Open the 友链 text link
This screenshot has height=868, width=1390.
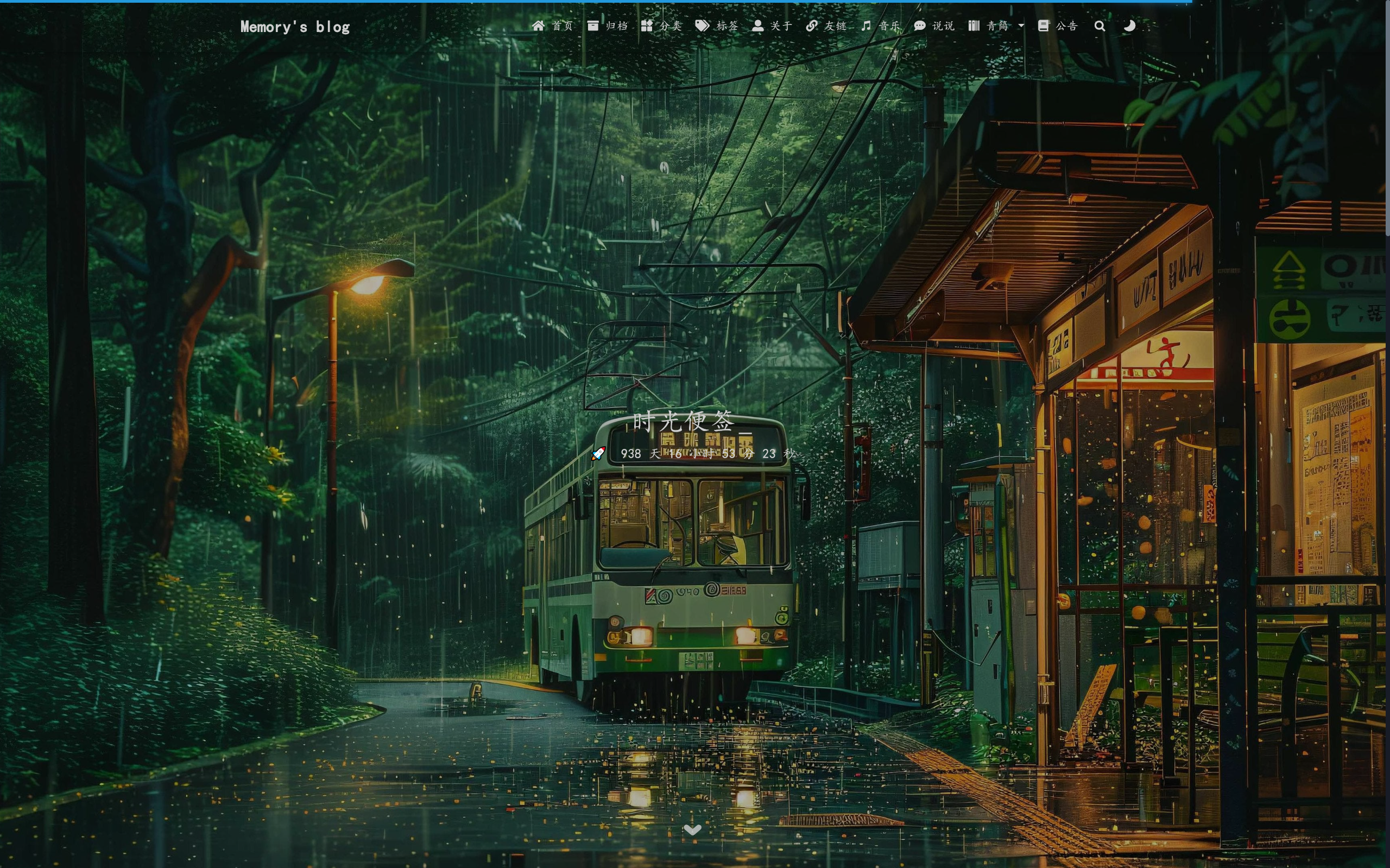[x=836, y=26]
